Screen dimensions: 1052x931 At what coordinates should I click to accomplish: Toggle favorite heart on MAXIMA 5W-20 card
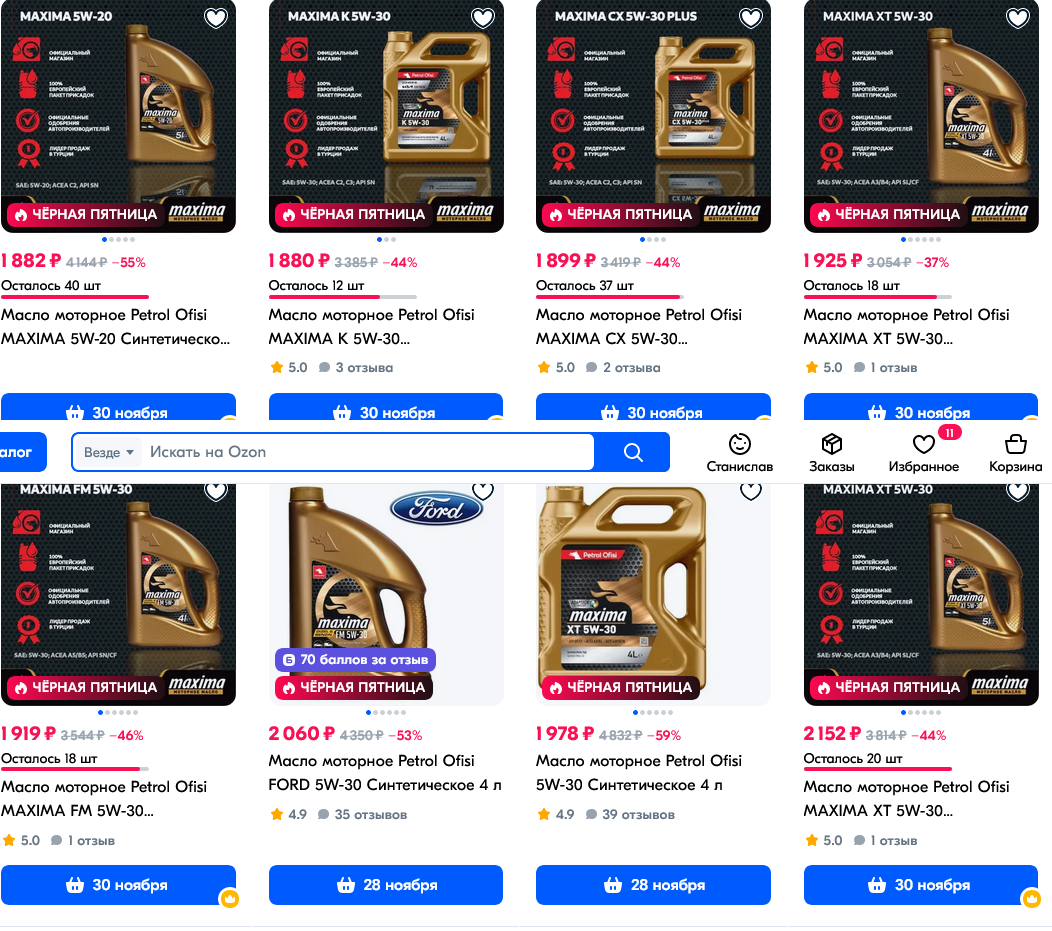[215, 17]
